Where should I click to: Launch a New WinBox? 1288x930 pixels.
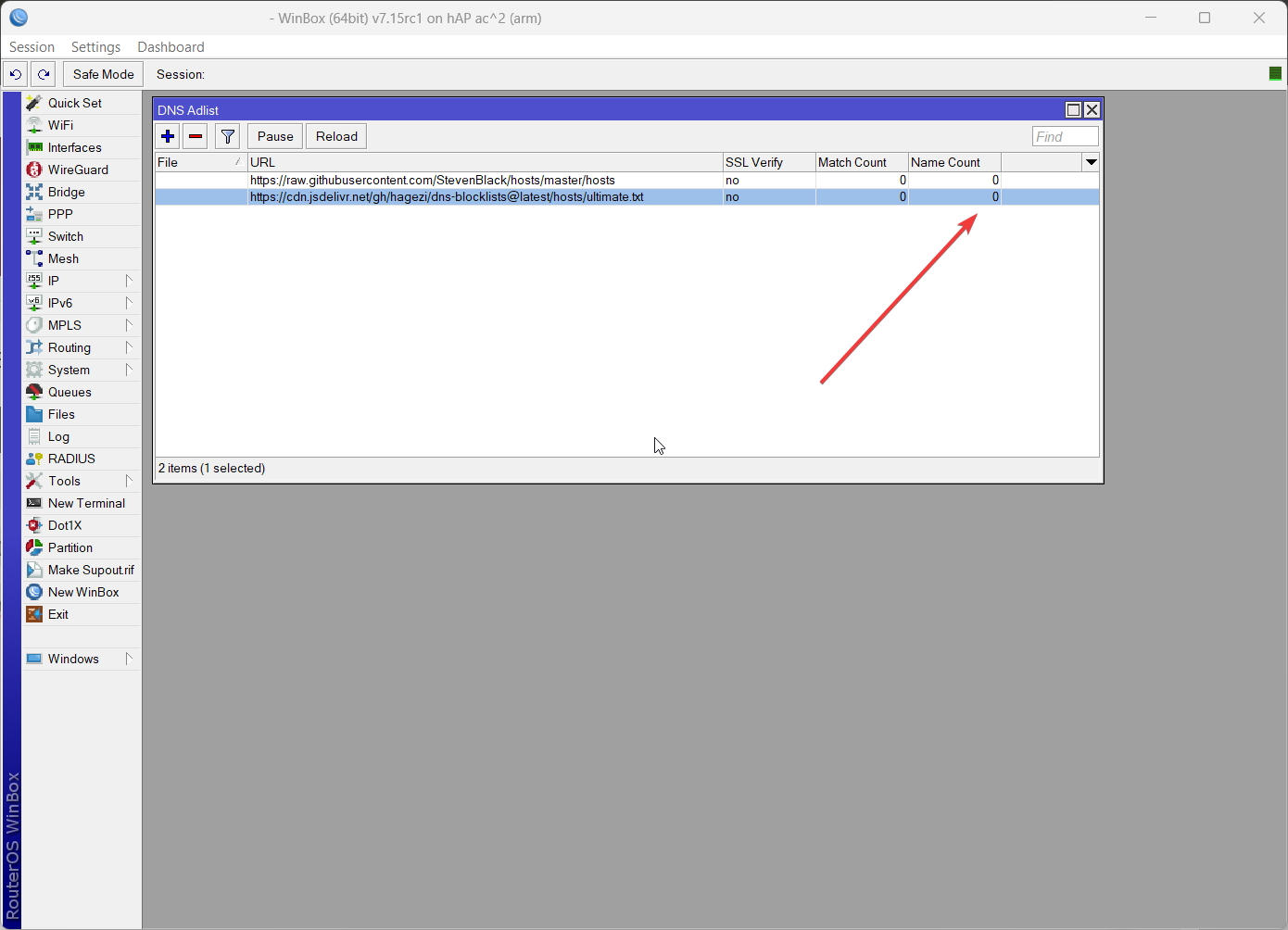82,592
